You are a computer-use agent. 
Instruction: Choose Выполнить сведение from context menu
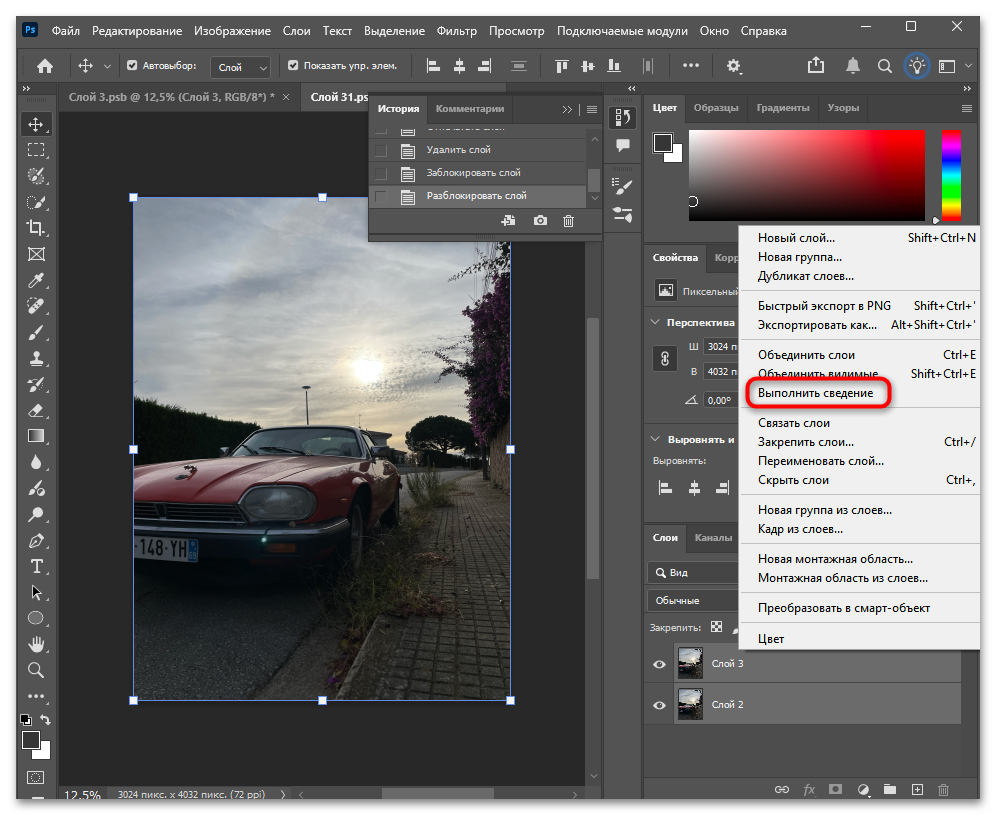click(815, 393)
